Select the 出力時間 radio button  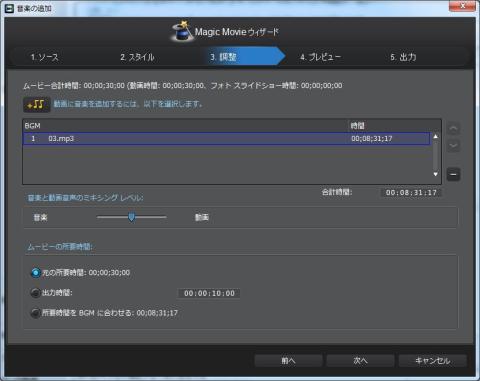35,293
